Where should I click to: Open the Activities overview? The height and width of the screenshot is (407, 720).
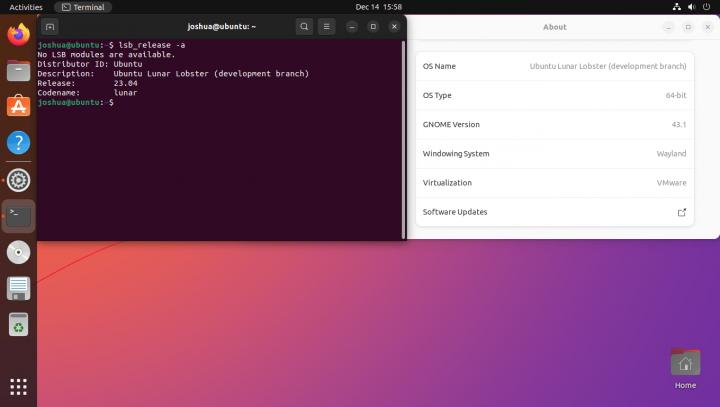[26, 7]
